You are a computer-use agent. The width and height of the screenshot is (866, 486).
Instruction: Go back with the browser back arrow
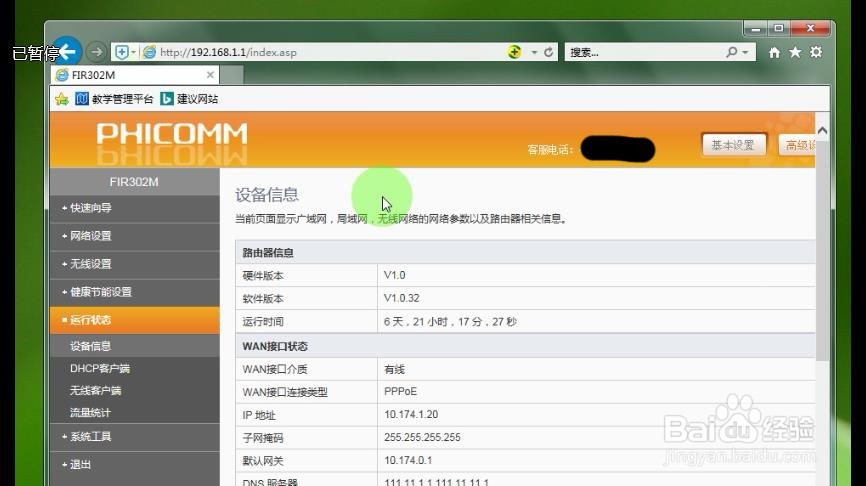pyautogui.click(x=67, y=52)
